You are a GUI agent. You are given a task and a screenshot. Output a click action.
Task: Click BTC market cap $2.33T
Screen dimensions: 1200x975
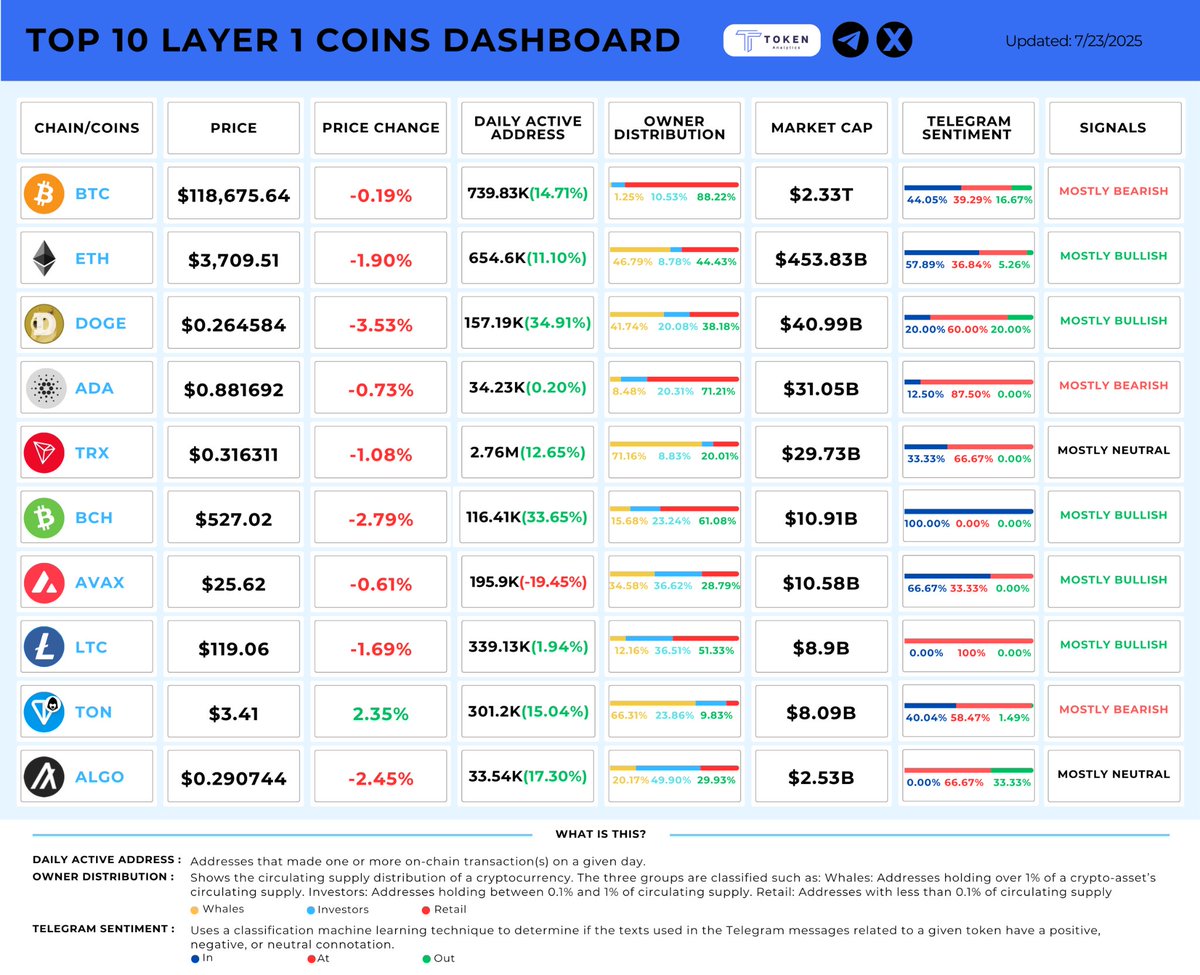click(x=821, y=196)
